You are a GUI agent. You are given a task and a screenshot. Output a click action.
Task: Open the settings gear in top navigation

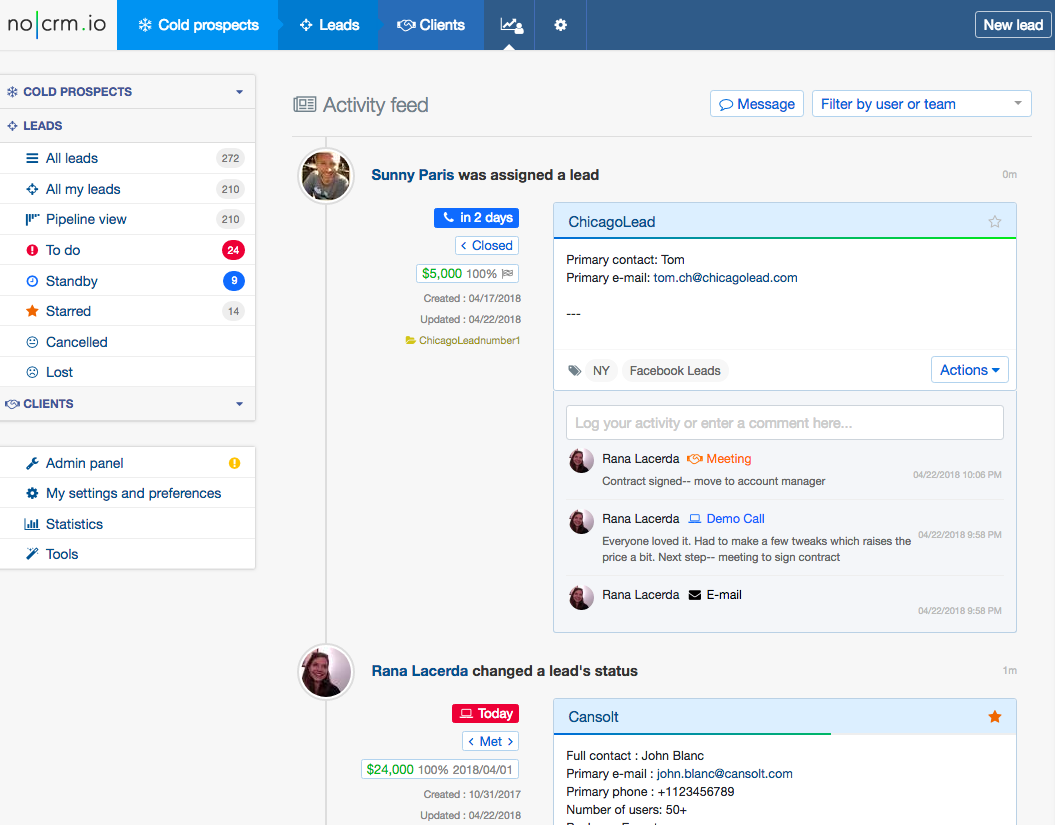point(560,25)
